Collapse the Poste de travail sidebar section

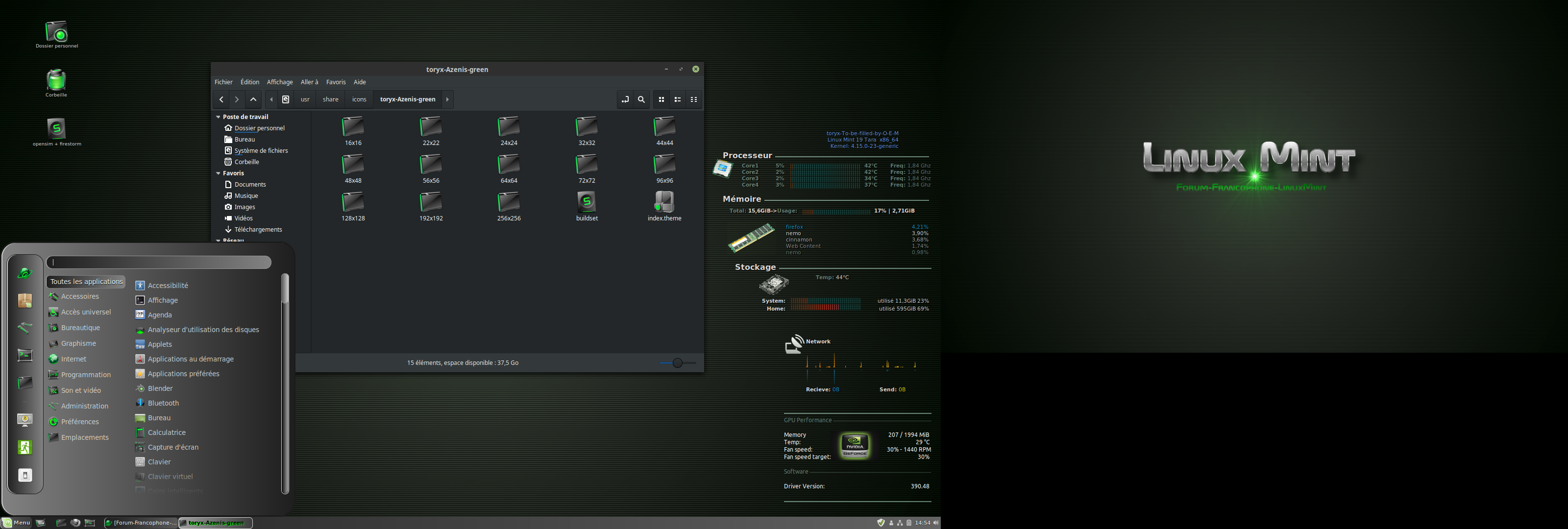click(218, 117)
